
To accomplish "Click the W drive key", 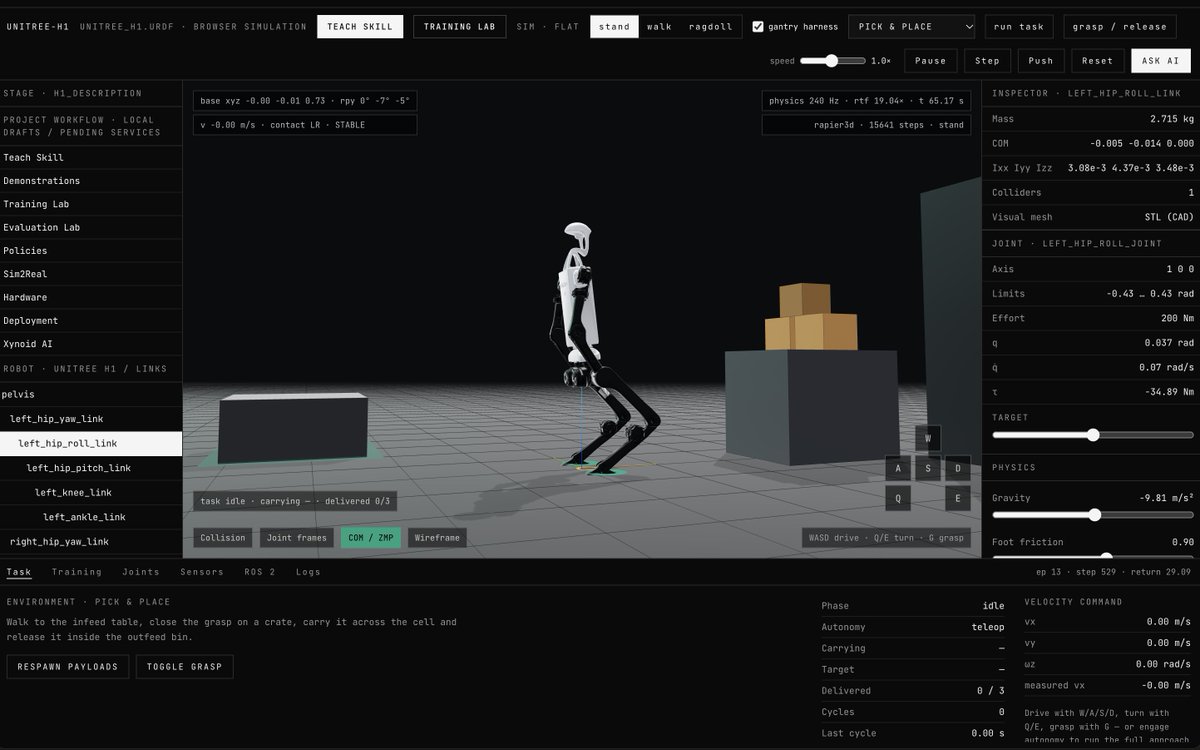I will (928, 438).
